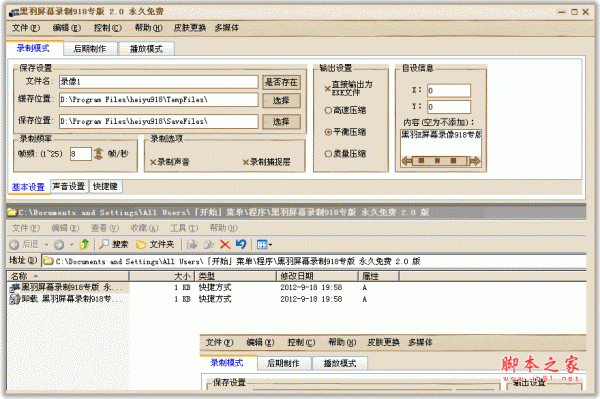This screenshot has height=399, width=600.
Task: Select the 平衡压缩 radio button
Action: (345, 132)
